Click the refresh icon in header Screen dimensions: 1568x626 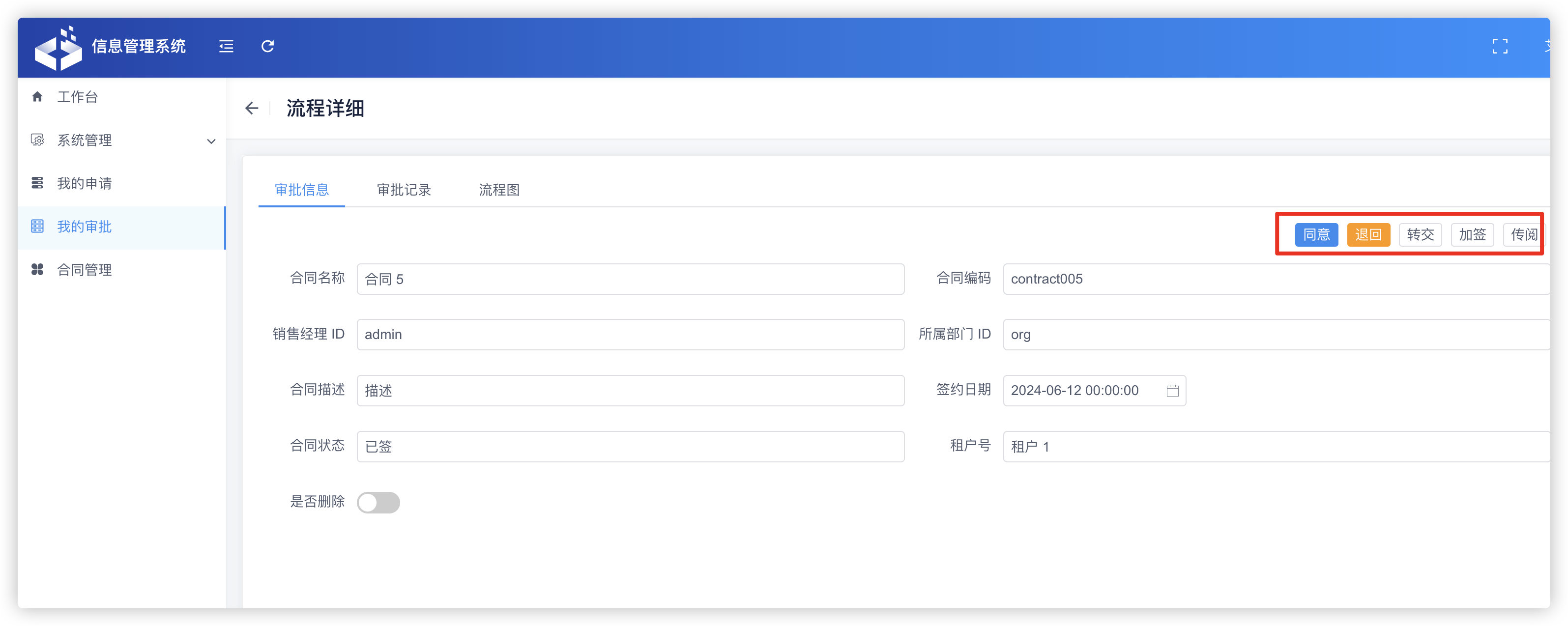click(268, 46)
